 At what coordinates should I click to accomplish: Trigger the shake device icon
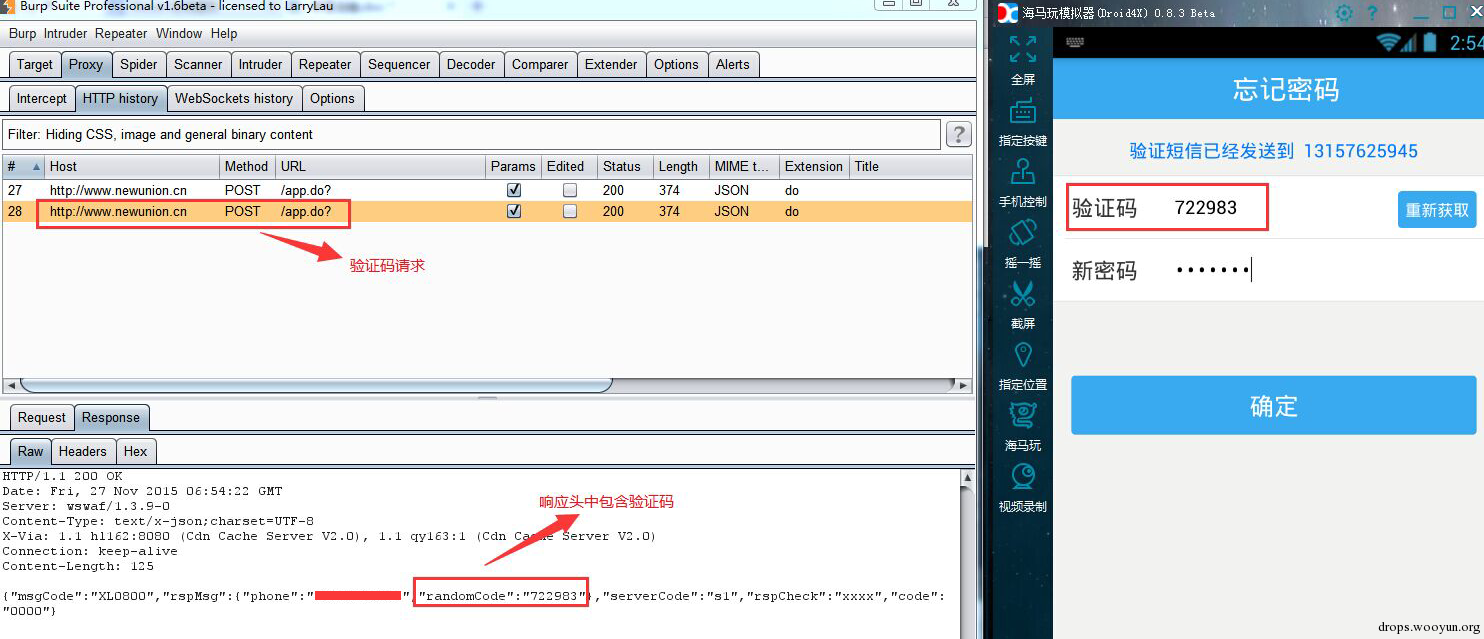[x=1022, y=232]
